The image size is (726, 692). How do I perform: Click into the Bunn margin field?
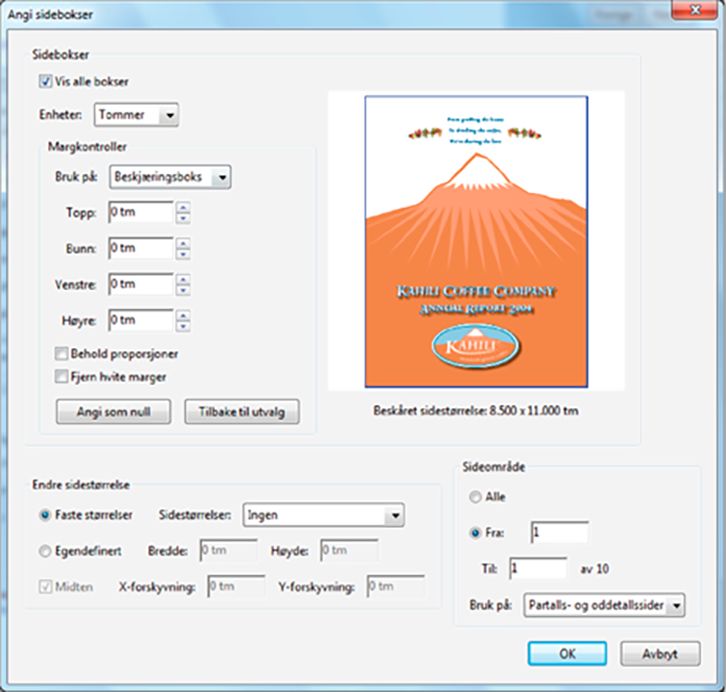pyautogui.click(x=141, y=248)
